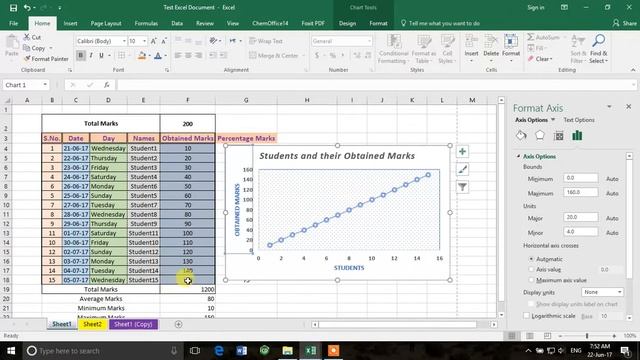
Task: Open the Name Box dropdown arrow
Action: (45, 85)
